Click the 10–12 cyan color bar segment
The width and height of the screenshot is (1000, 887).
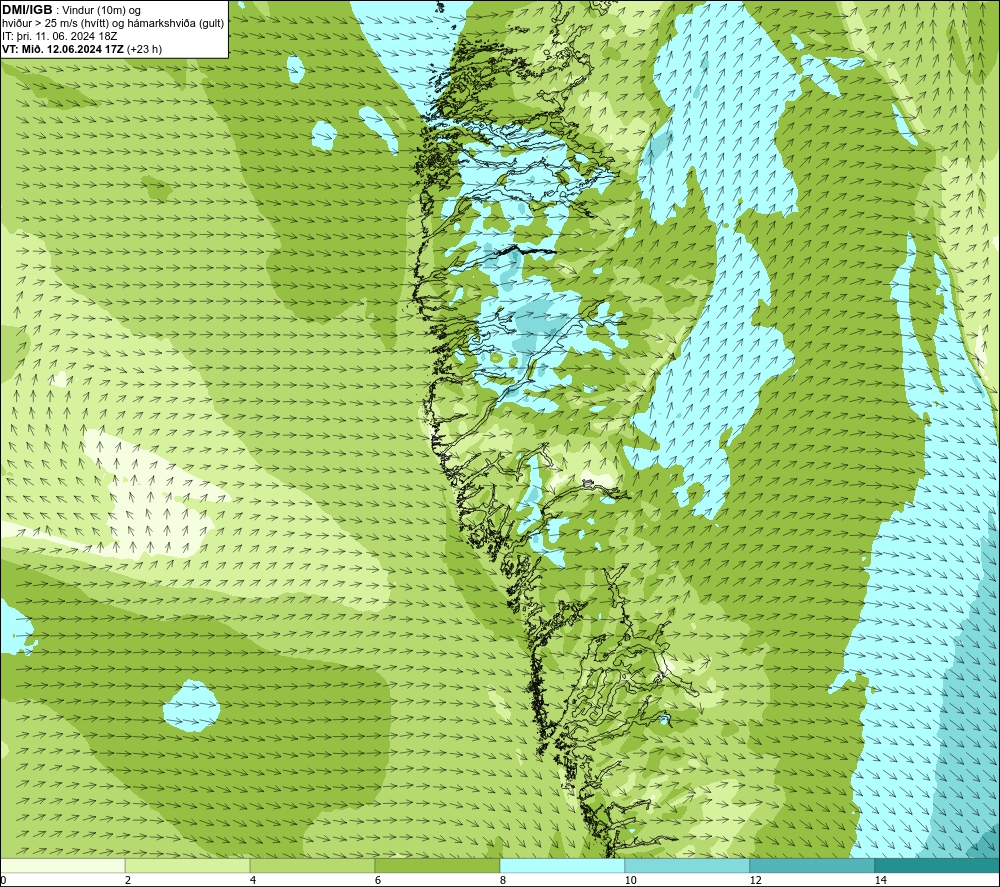click(688, 865)
